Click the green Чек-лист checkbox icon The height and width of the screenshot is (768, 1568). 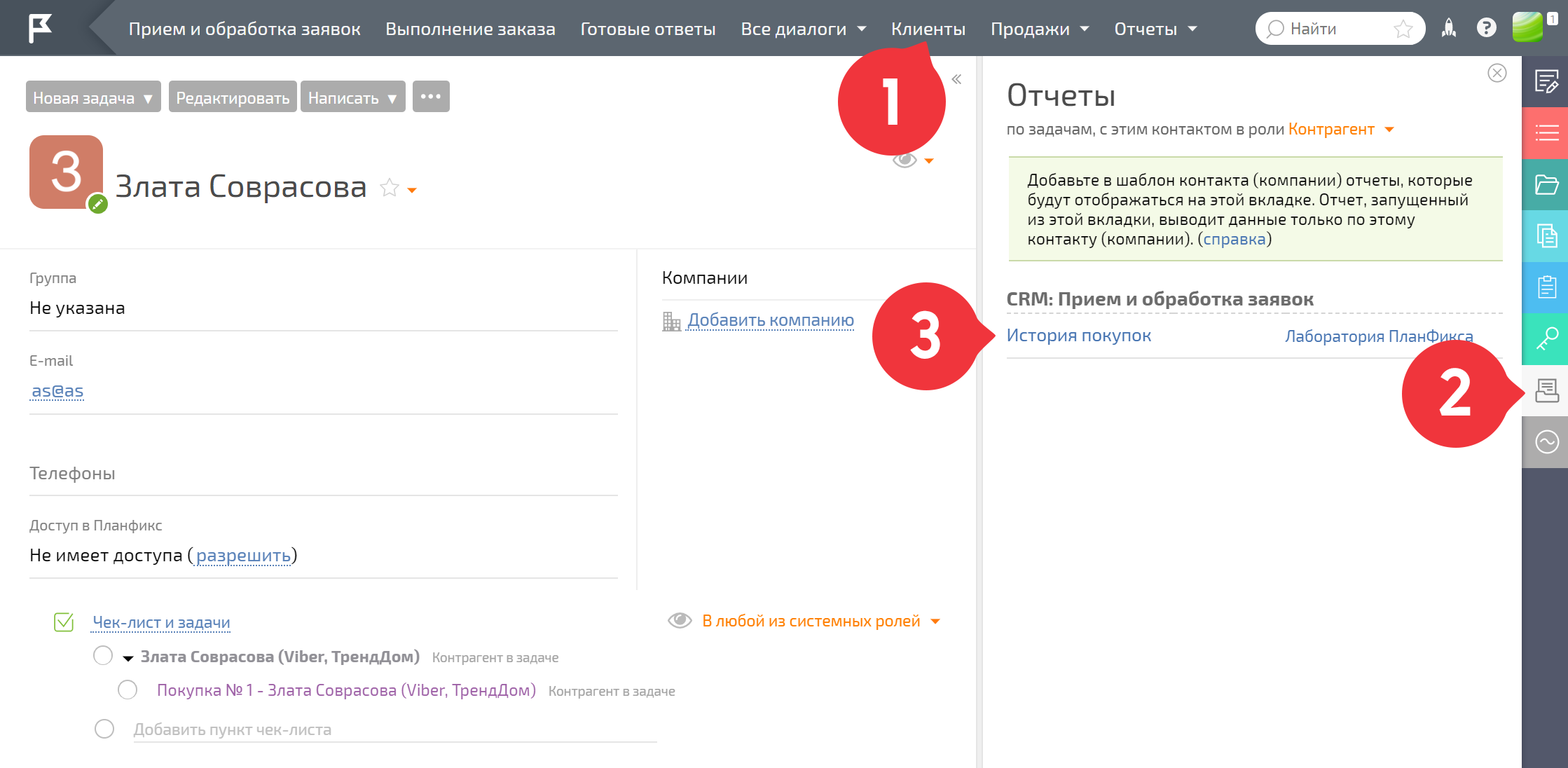click(64, 622)
